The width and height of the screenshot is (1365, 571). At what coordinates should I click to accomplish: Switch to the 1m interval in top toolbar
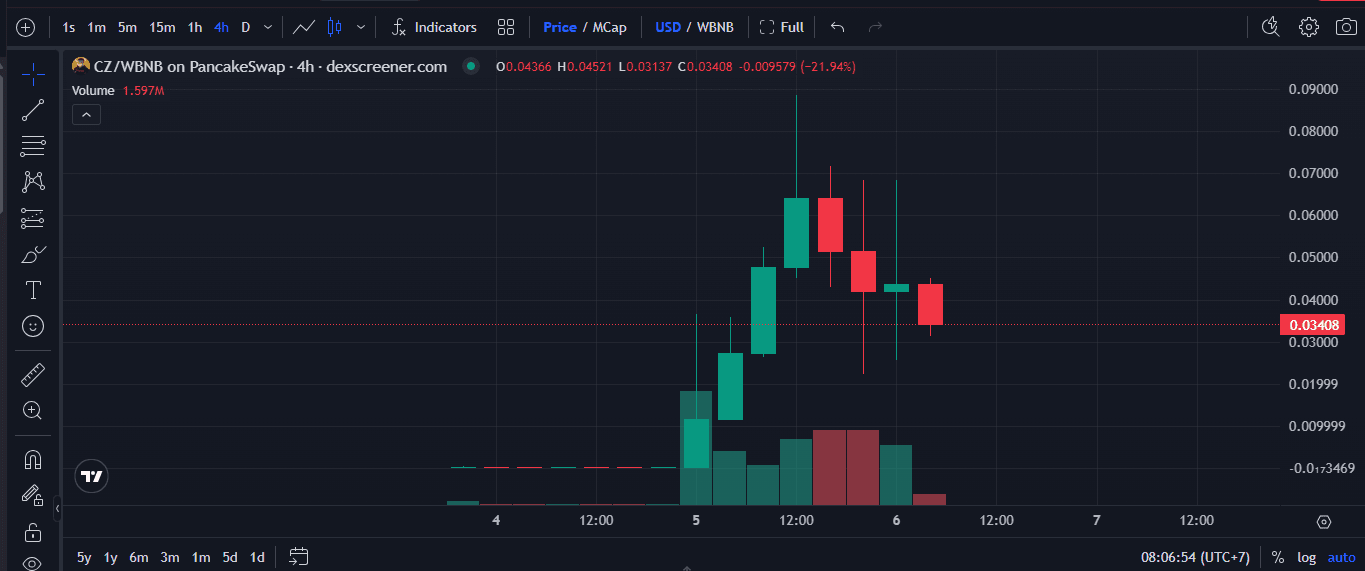coord(96,27)
